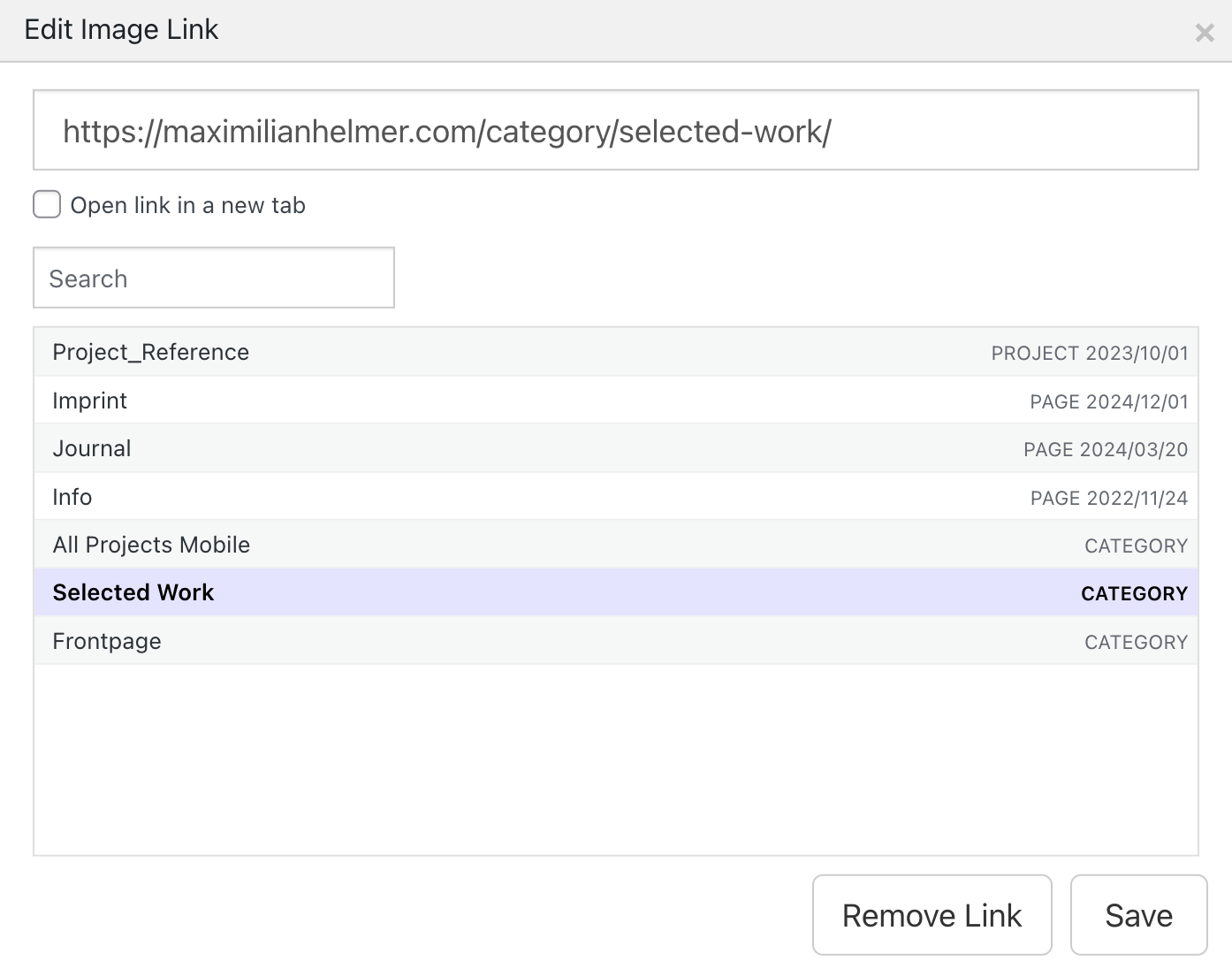
Task: Select the Frontpage category entry
Action: click(107, 641)
